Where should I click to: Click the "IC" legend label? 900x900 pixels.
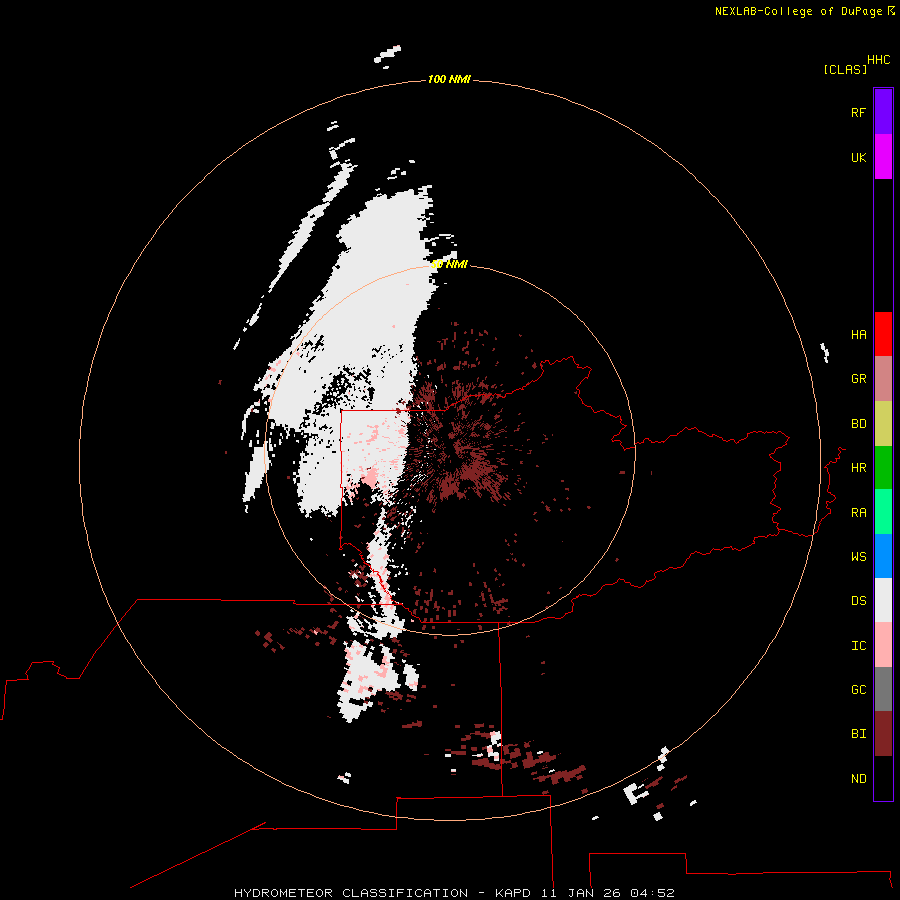(x=858, y=645)
